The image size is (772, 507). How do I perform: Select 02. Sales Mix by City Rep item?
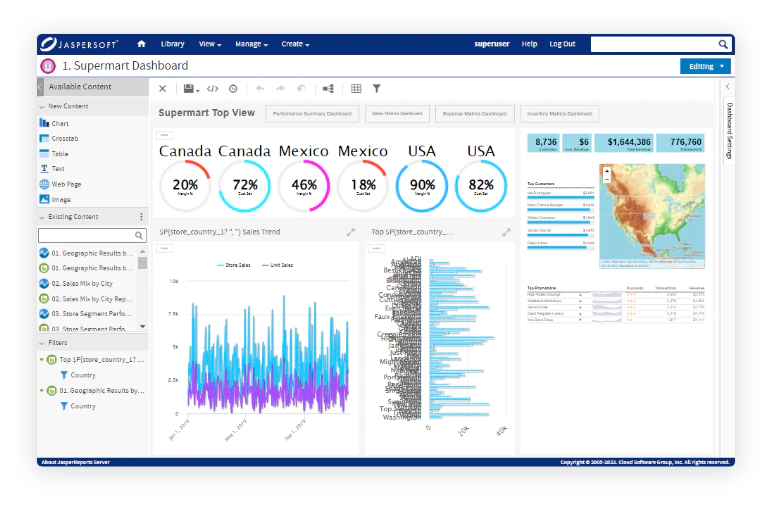point(86,299)
